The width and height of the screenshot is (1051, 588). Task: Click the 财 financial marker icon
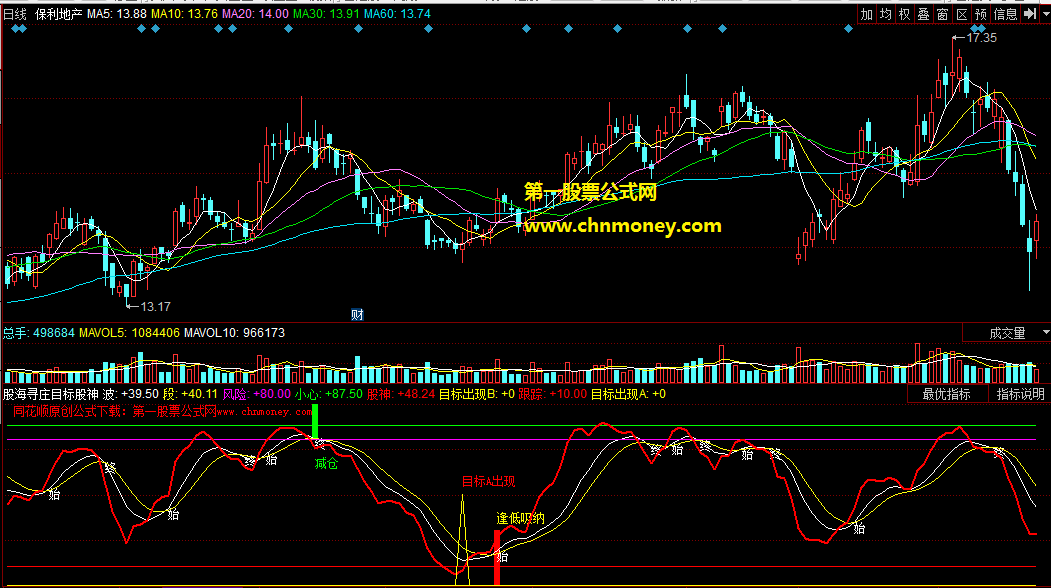(357, 314)
